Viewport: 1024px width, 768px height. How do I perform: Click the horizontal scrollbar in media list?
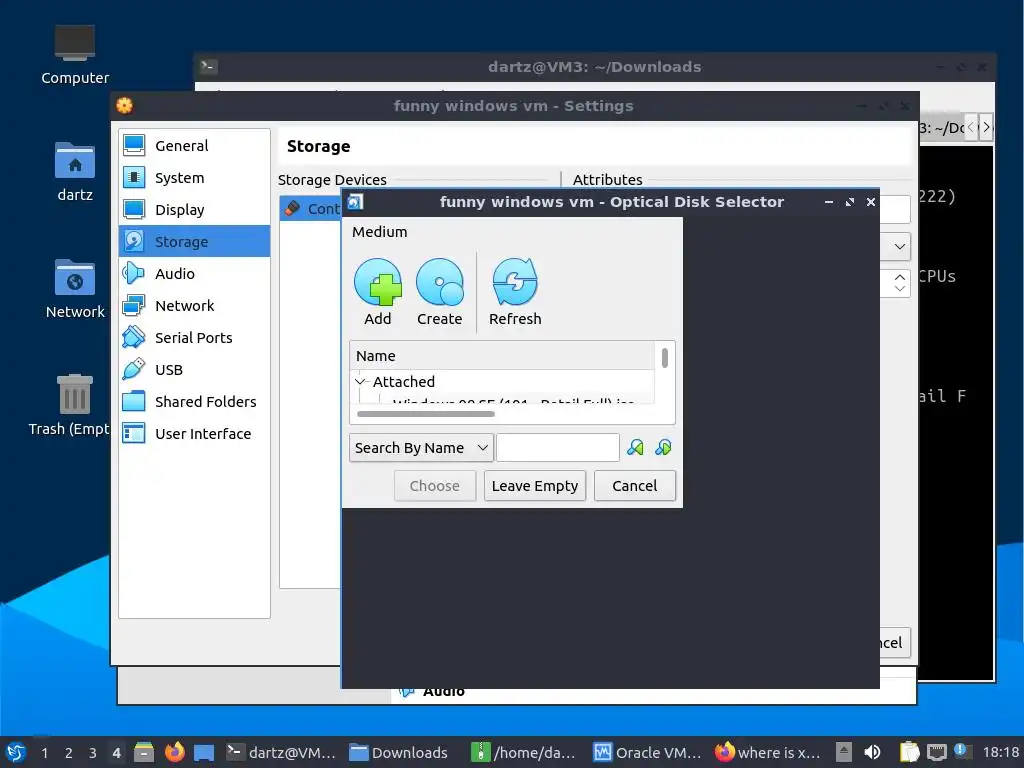click(x=426, y=413)
